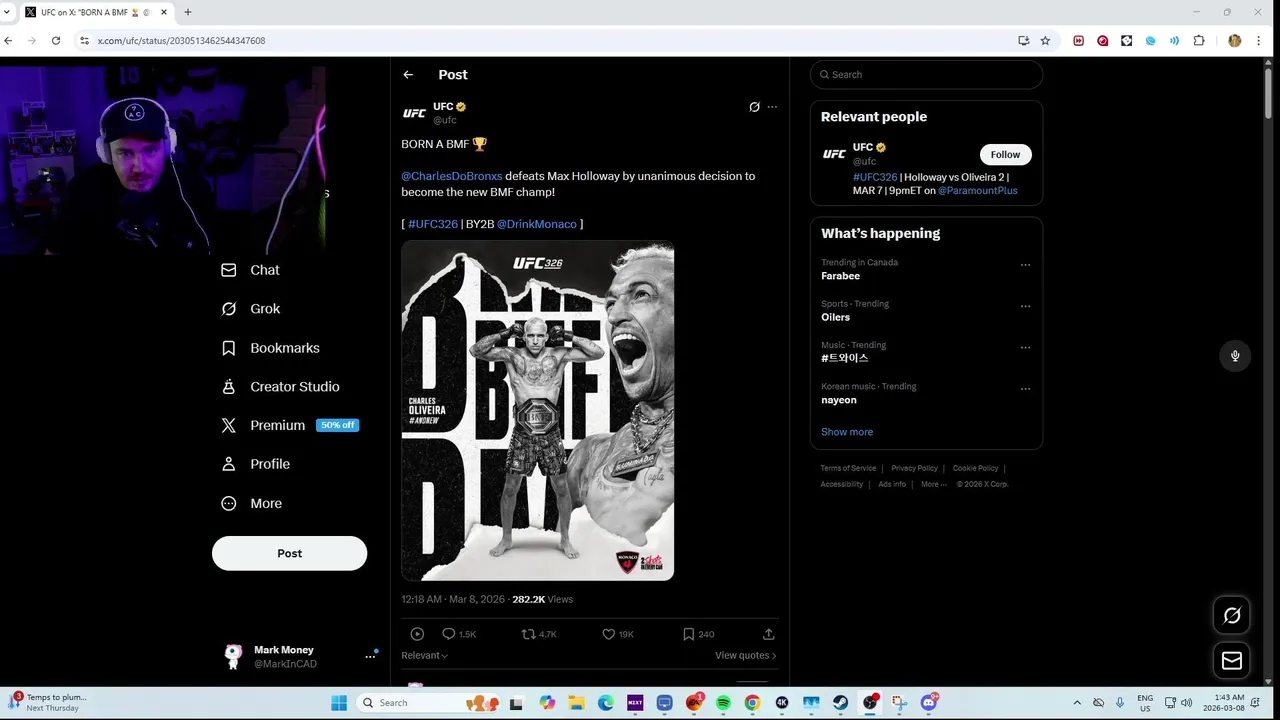
Task: Click the floating Grok button at bottom right
Action: [x=1232, y=616]
